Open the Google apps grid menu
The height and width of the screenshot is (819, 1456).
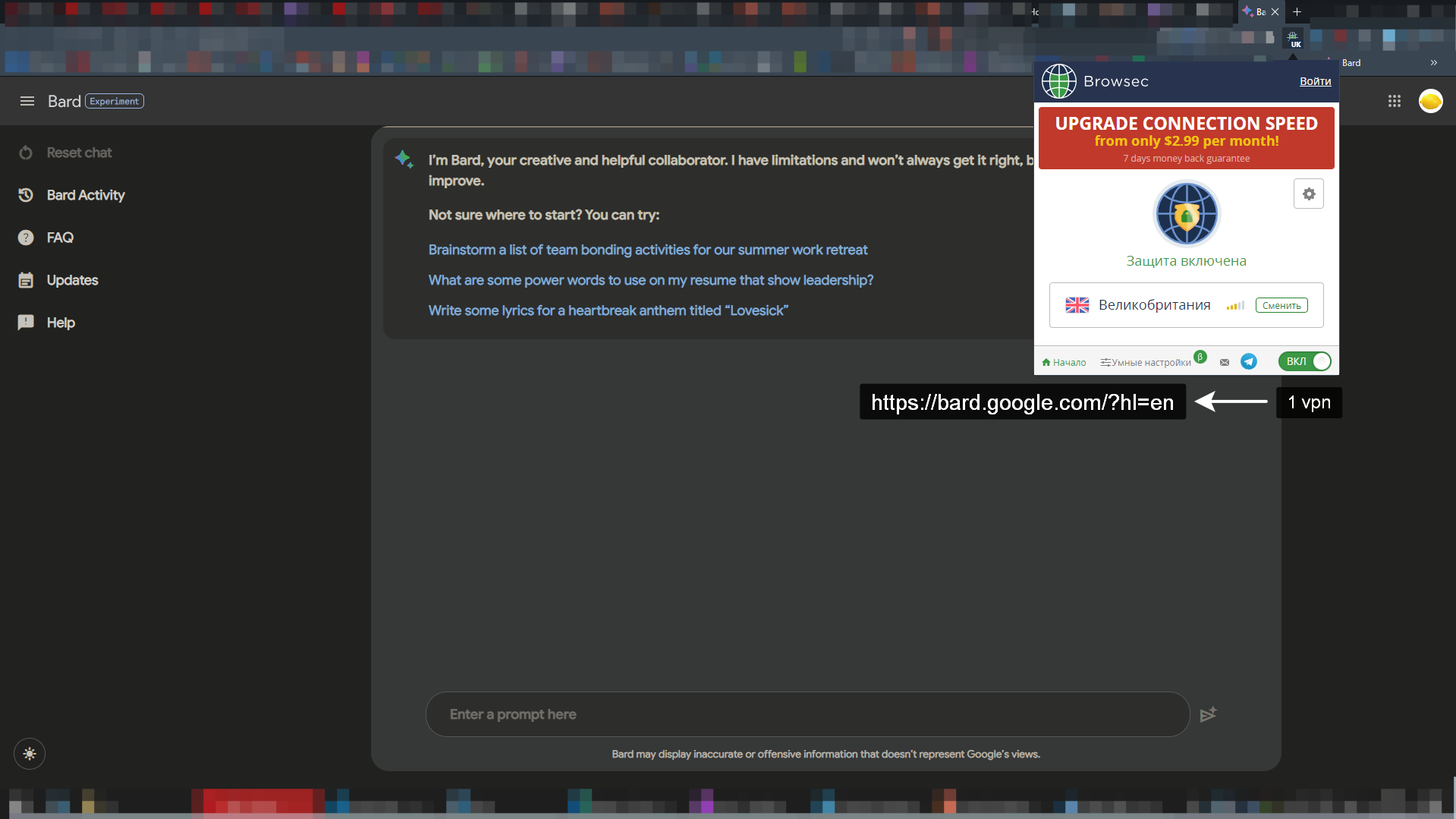tap(1395, 100)
